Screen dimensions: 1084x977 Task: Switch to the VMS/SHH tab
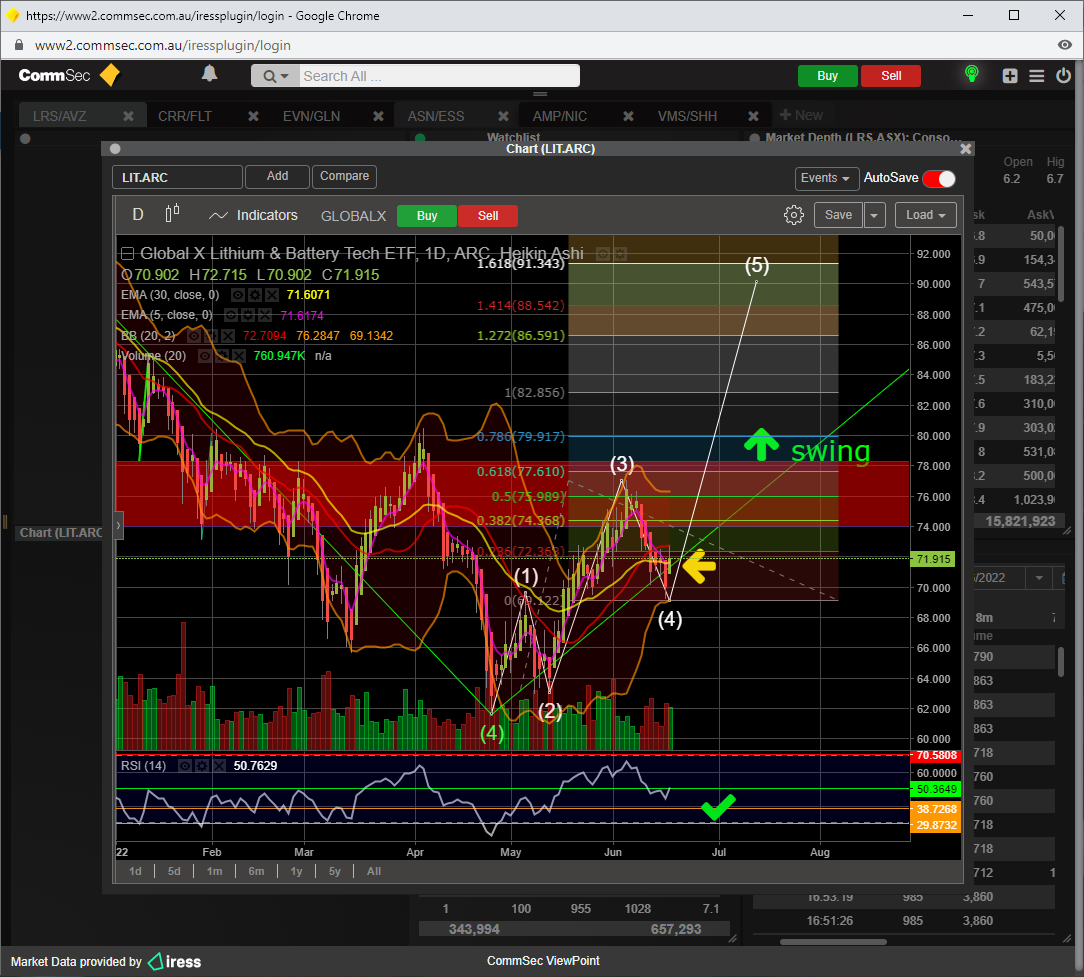click(687, 116)
